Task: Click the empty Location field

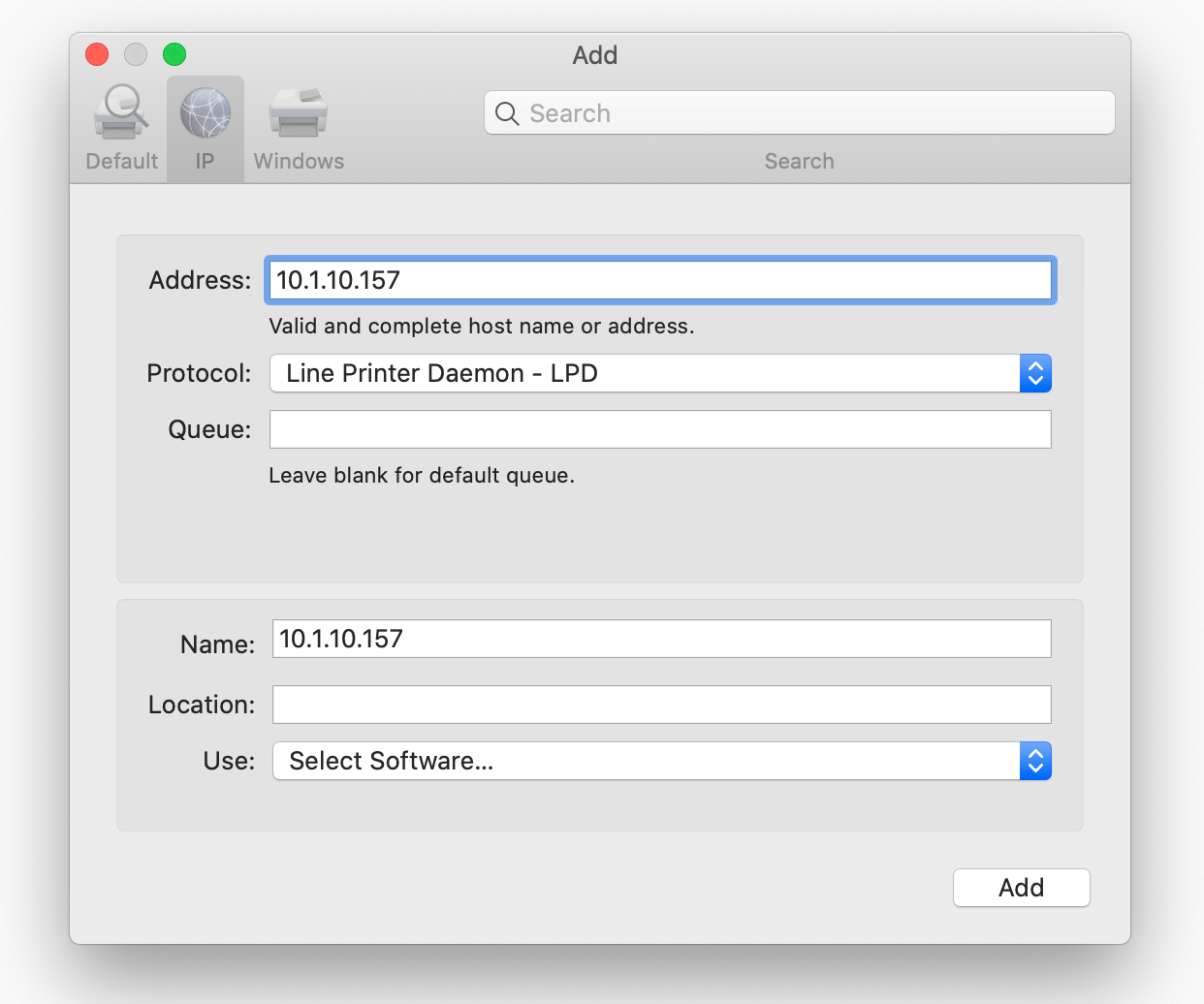Action: click(662, 705)
